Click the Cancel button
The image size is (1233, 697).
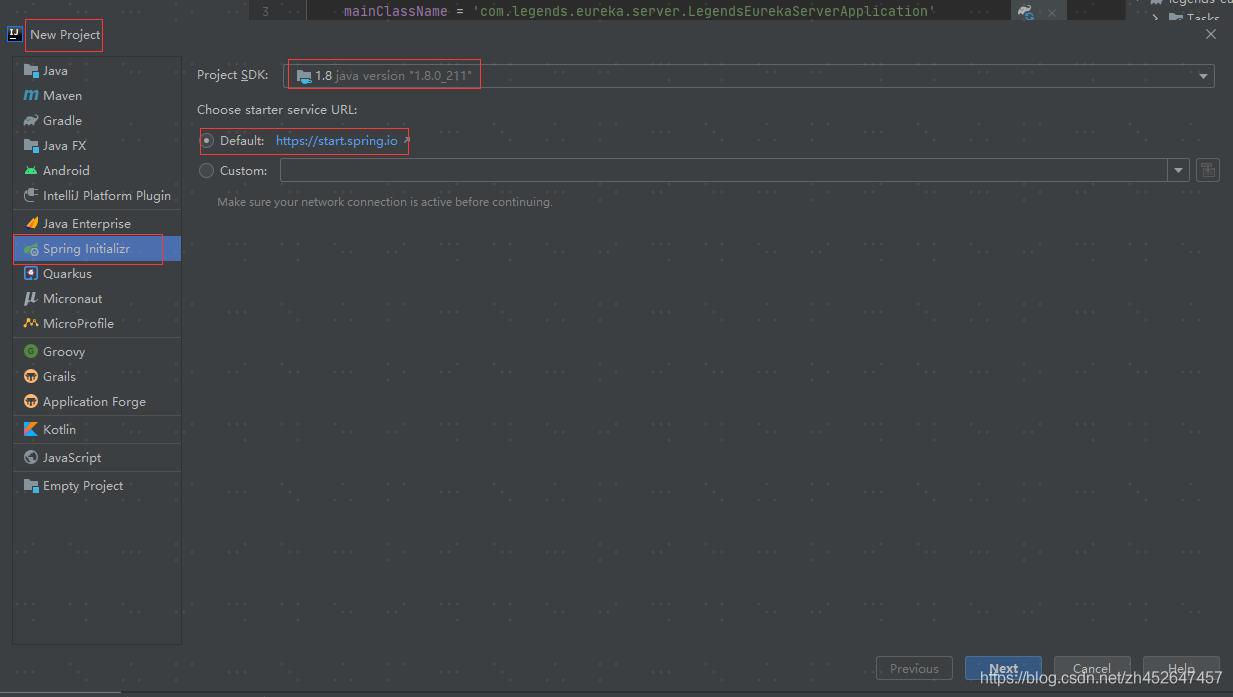pos(1091,669)
